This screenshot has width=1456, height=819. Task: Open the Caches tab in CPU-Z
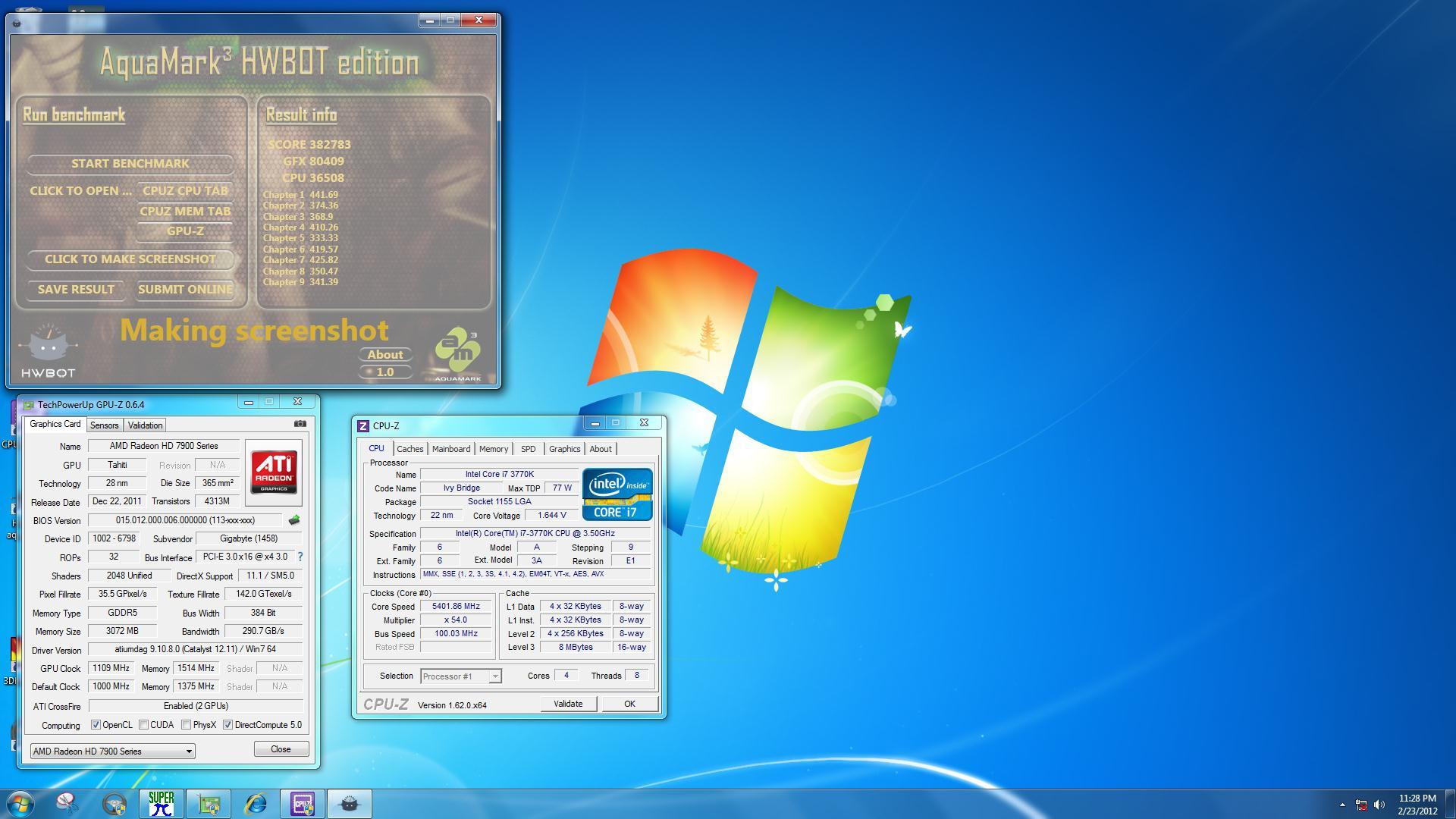[410, 449]
